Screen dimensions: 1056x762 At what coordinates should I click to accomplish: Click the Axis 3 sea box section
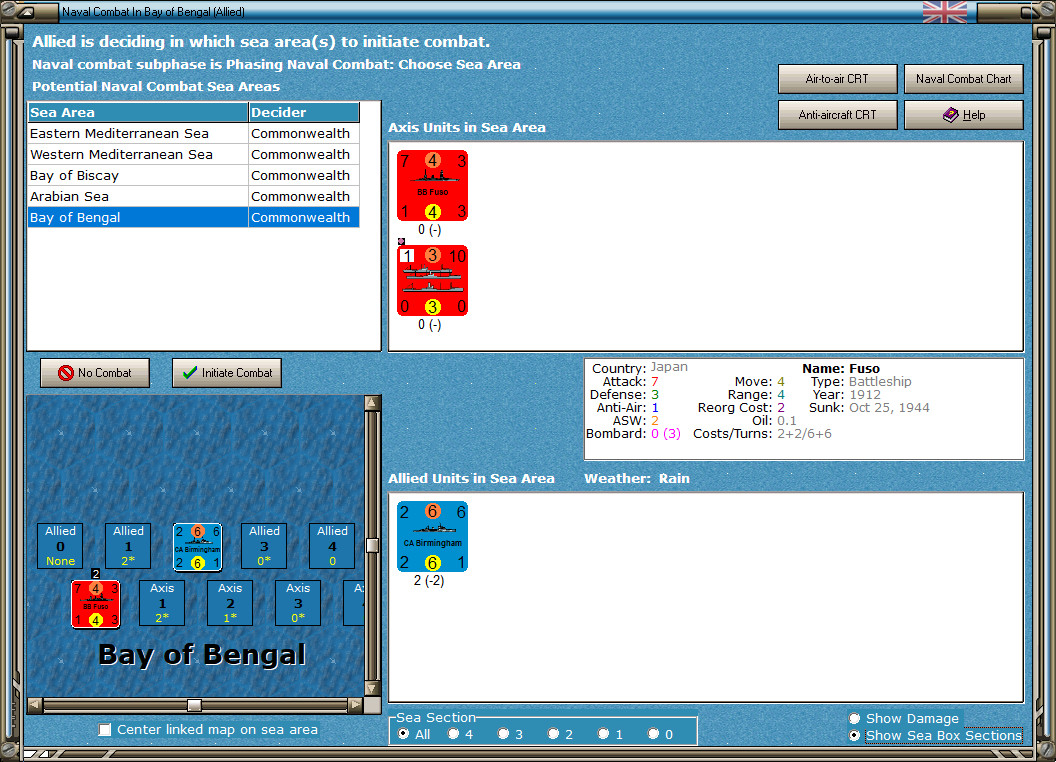[x=298, y=603]
